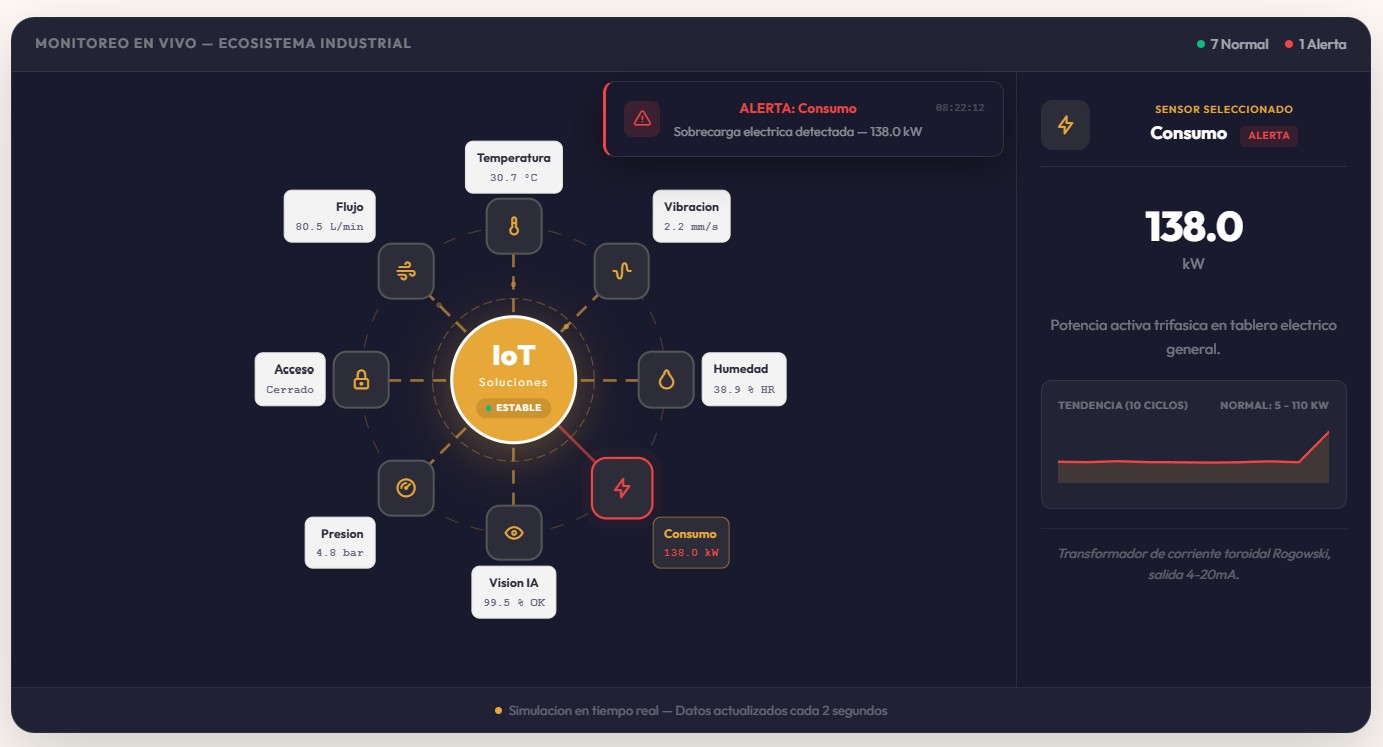Open the Vibracion 2.2 mm/s label card
Viewport: 1383px width, 747px height.
(x=691, y=216)
